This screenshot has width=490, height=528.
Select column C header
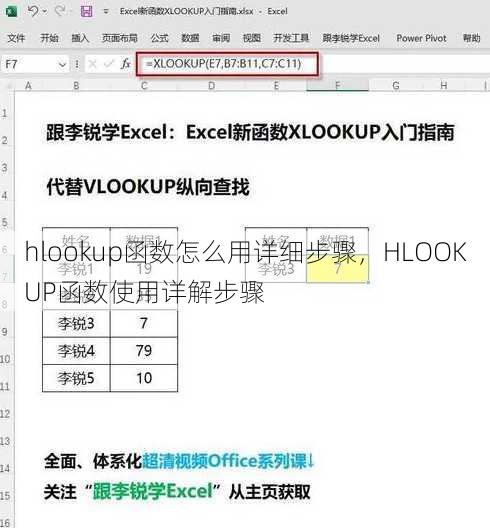144,86
